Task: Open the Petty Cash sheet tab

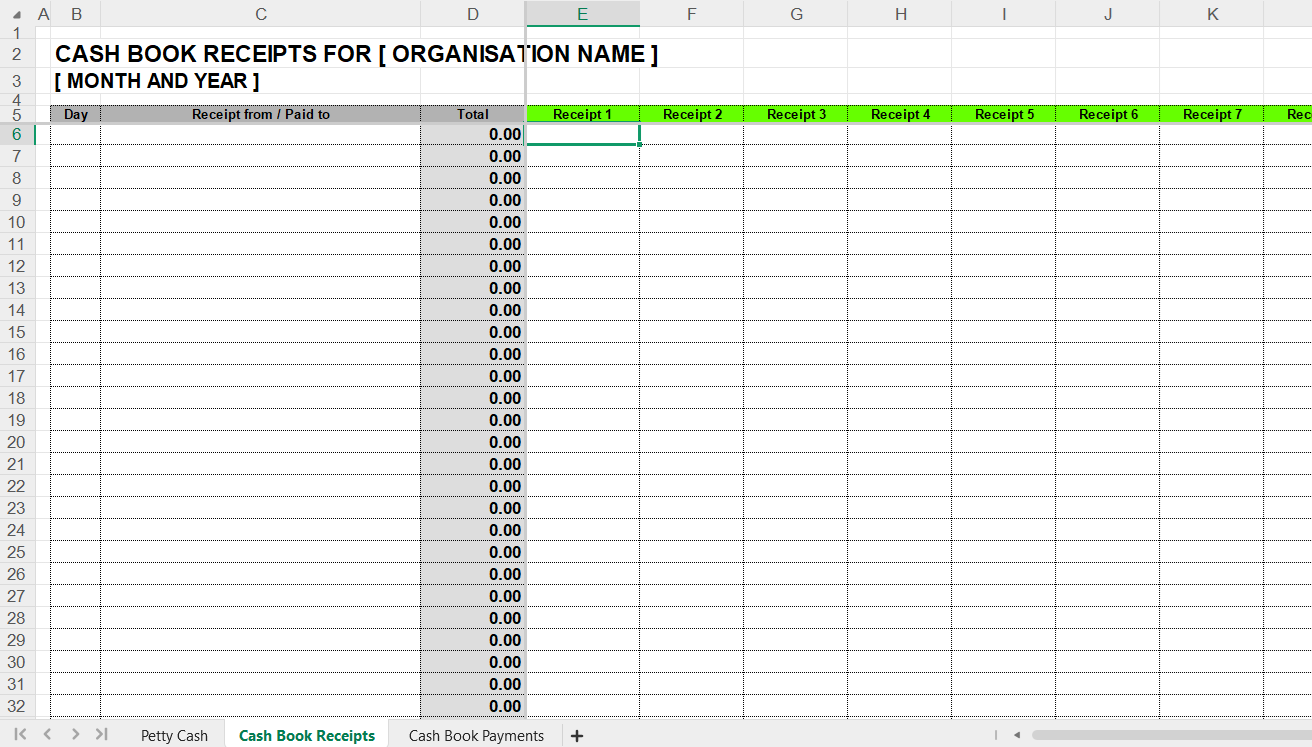Action: point(174,736)
